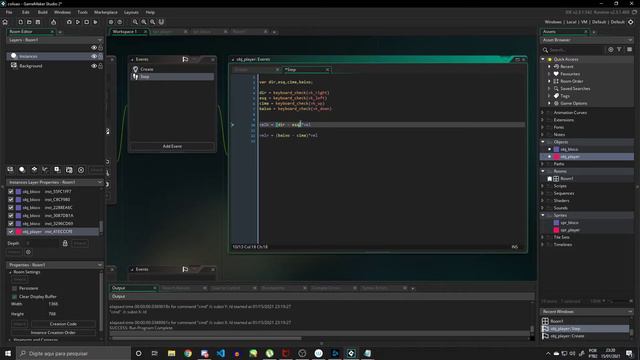Click the Creation Code button
The image size is (640, 360).
pyautogui.click(x=63, y=324)
